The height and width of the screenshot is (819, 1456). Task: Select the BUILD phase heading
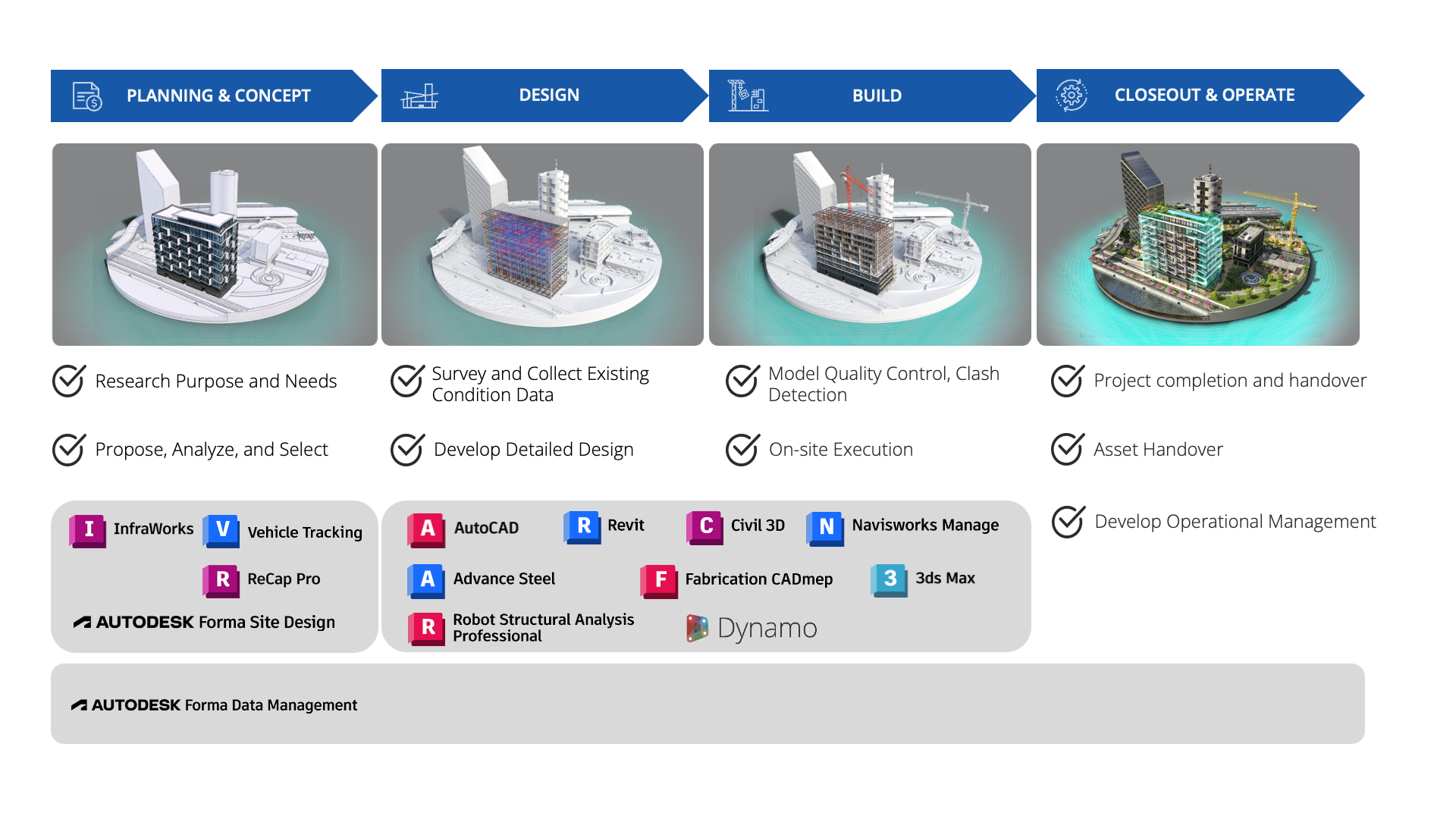[x=877, y=96]
